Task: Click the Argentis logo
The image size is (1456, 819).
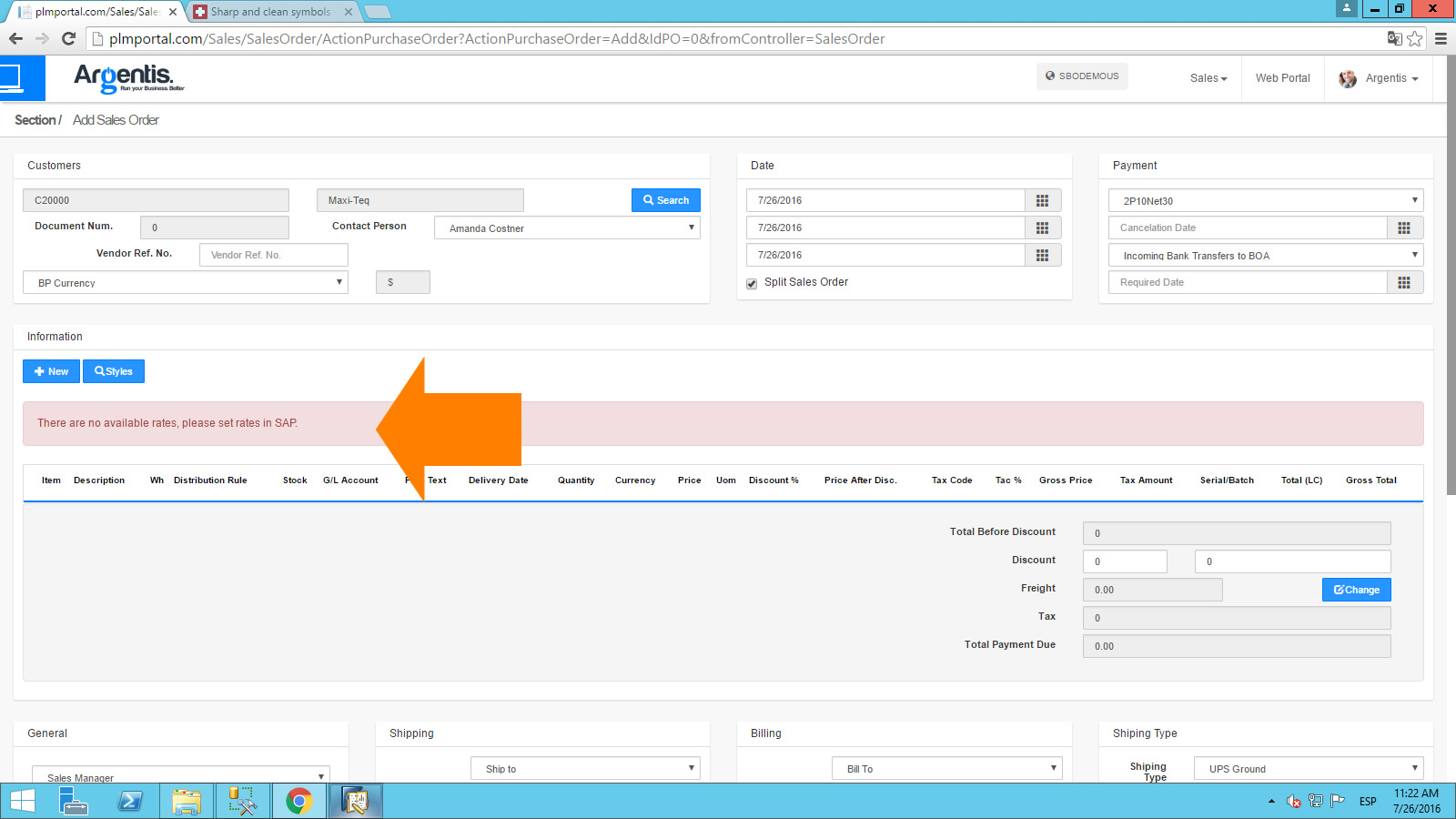Action: point(127,78)
